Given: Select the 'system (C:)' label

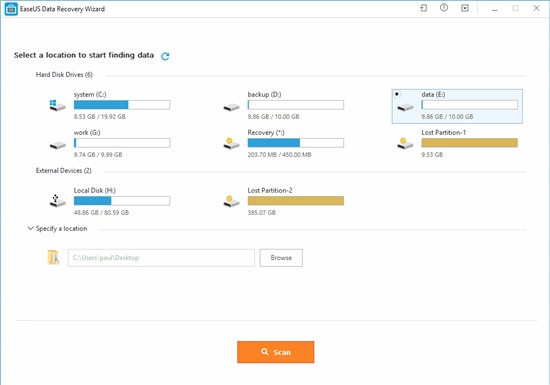Looking at the screenshot, I should pyautogui.click(x=90, y=94).
